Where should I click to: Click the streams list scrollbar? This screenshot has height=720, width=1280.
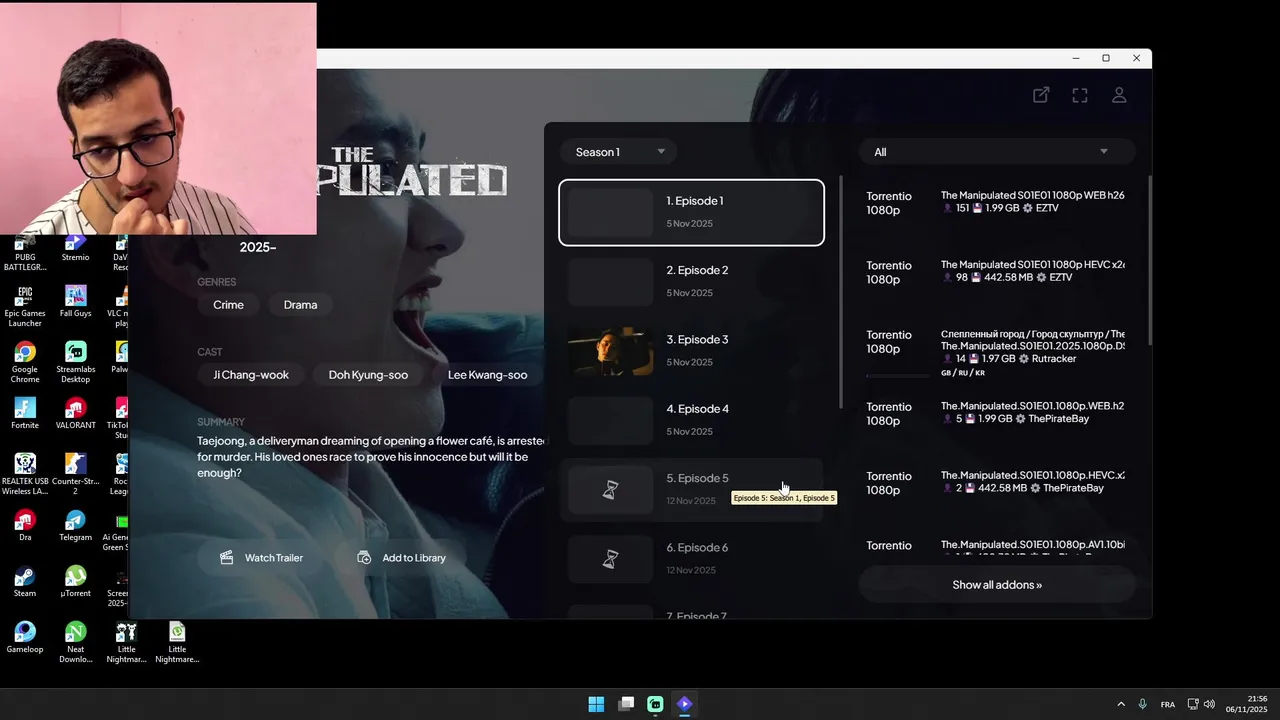click(1150, 260)
